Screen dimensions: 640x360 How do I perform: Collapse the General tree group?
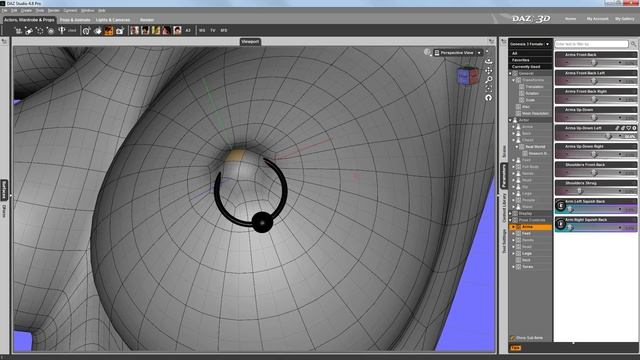pos(510,73)
